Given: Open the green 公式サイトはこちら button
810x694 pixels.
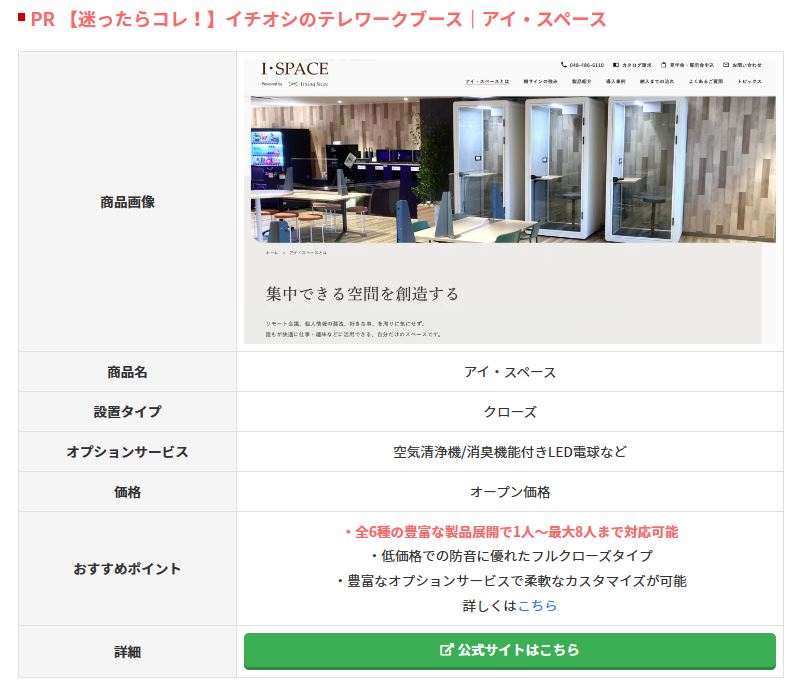Looking at the screenshot, I should click(x=509, y=651).
